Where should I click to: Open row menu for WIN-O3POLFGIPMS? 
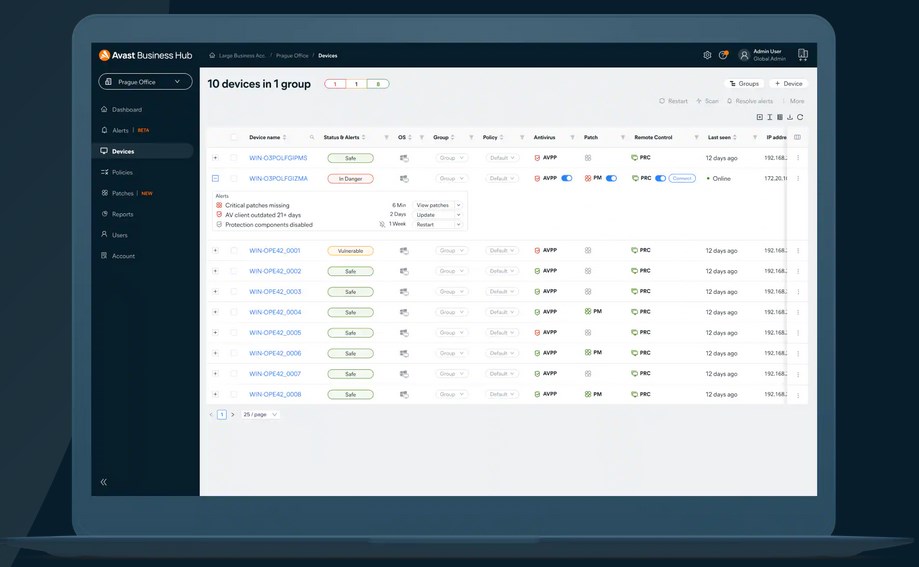798,158
